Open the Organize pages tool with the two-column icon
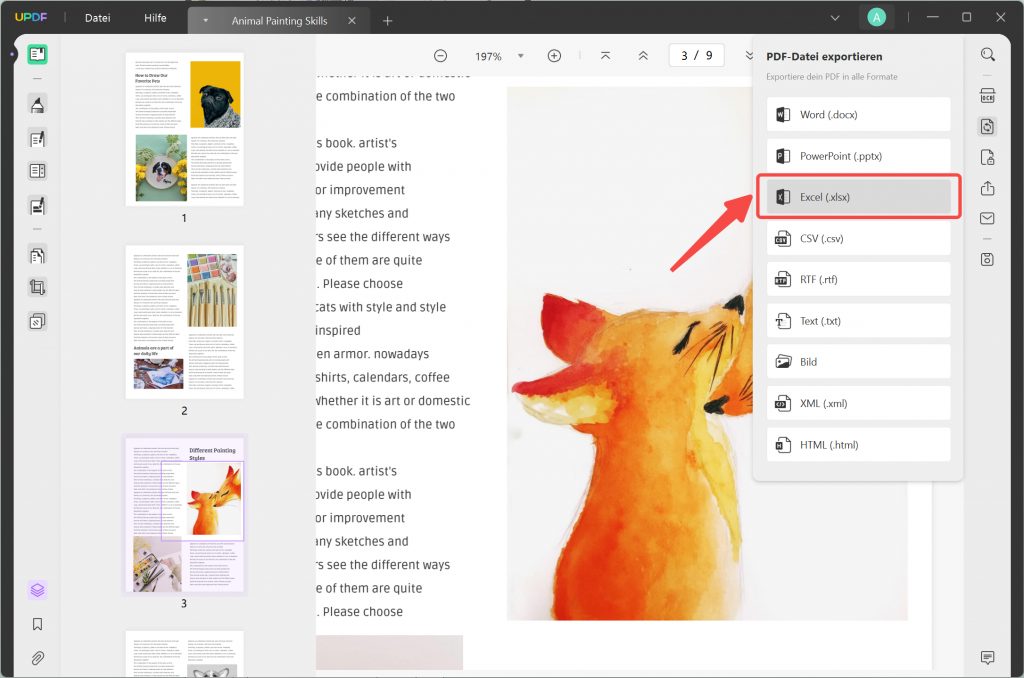1024x678 pixels. coord(37,171)
